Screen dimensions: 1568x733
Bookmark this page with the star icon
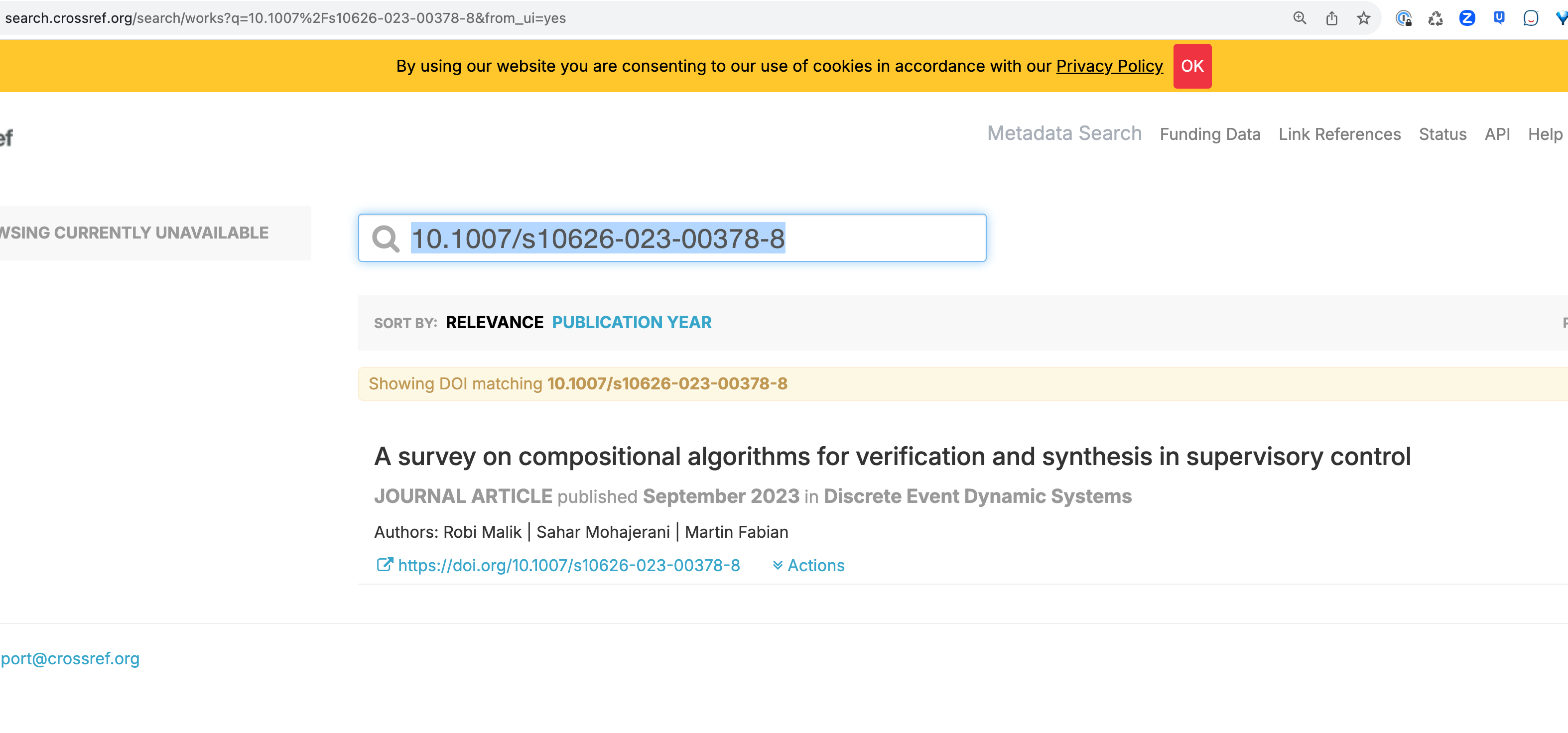(x=1363, y=18)
